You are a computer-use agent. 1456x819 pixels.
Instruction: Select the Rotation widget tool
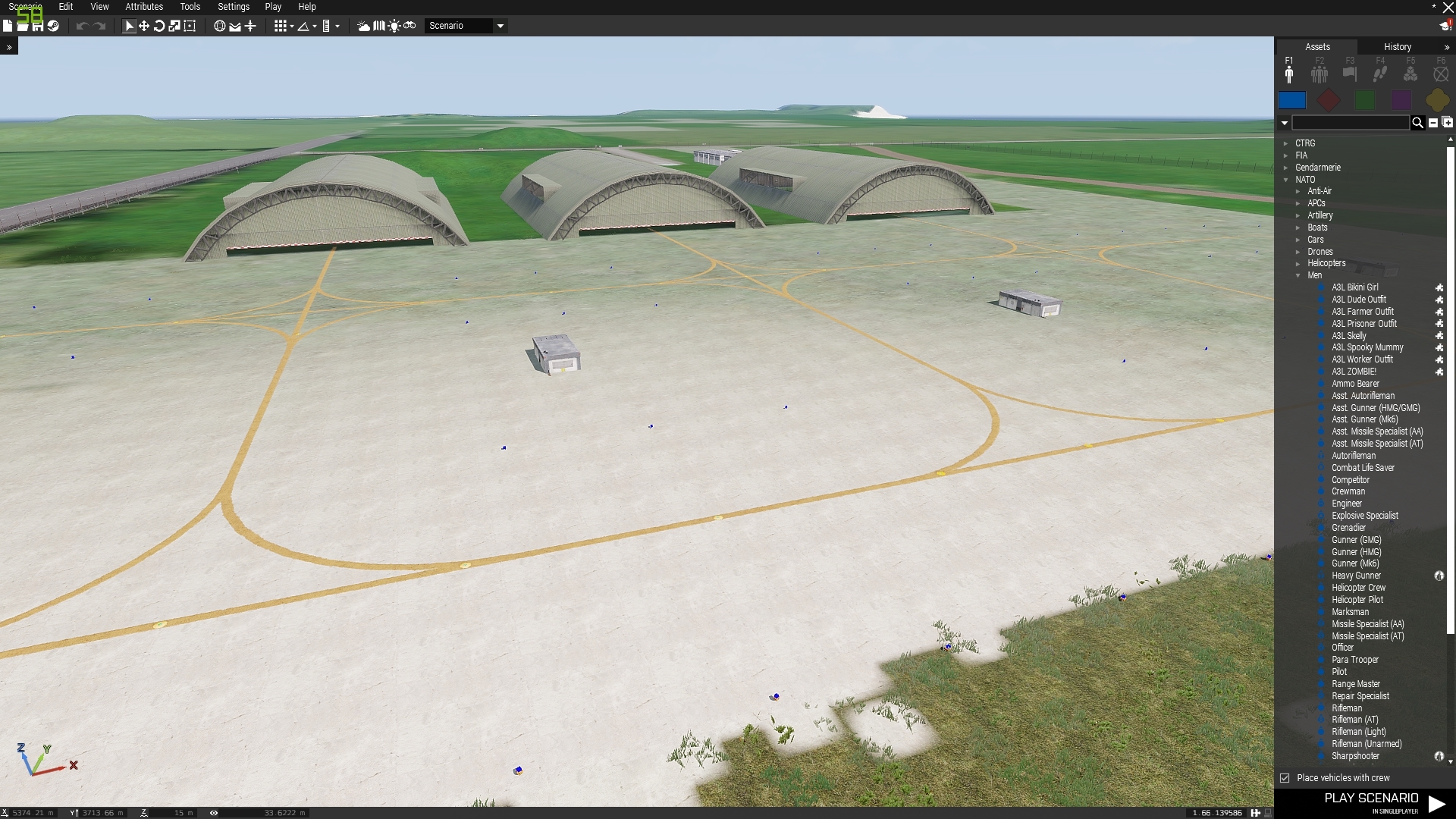pos(159,26)
